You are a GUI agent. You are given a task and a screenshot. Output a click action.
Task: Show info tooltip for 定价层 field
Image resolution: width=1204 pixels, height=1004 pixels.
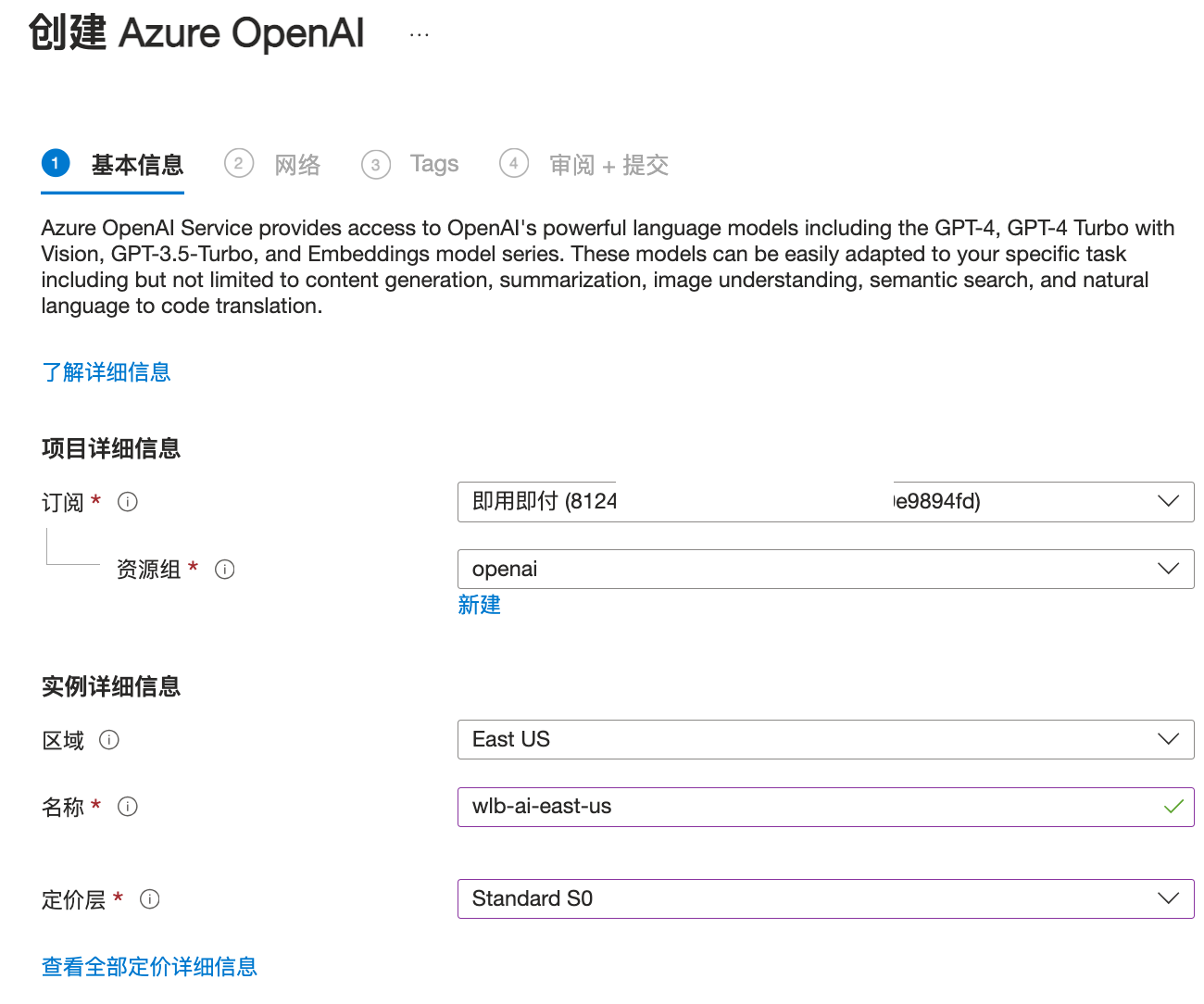click(150, 899)
